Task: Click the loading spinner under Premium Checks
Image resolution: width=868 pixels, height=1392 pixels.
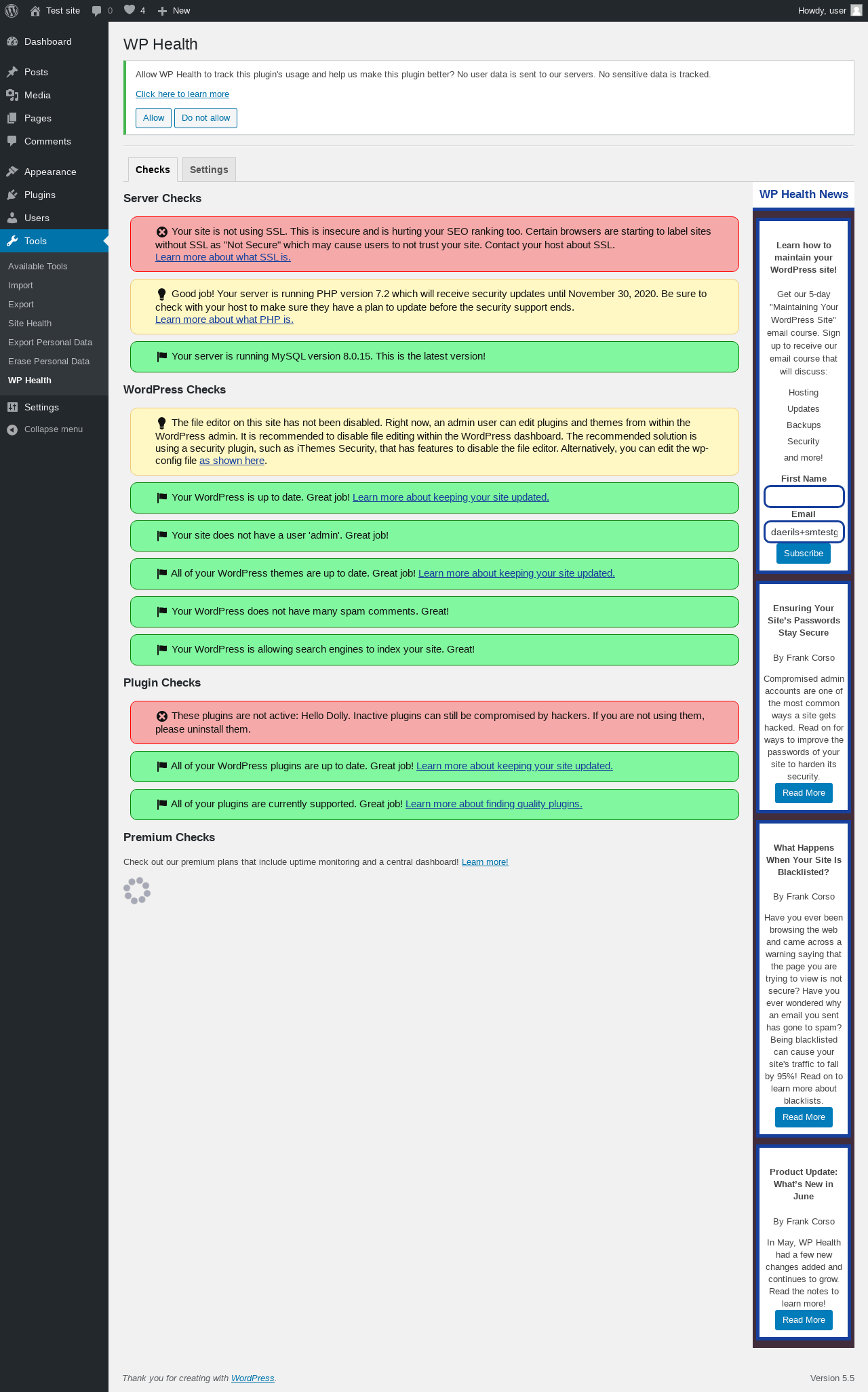Action: click(x=137, y=891)
